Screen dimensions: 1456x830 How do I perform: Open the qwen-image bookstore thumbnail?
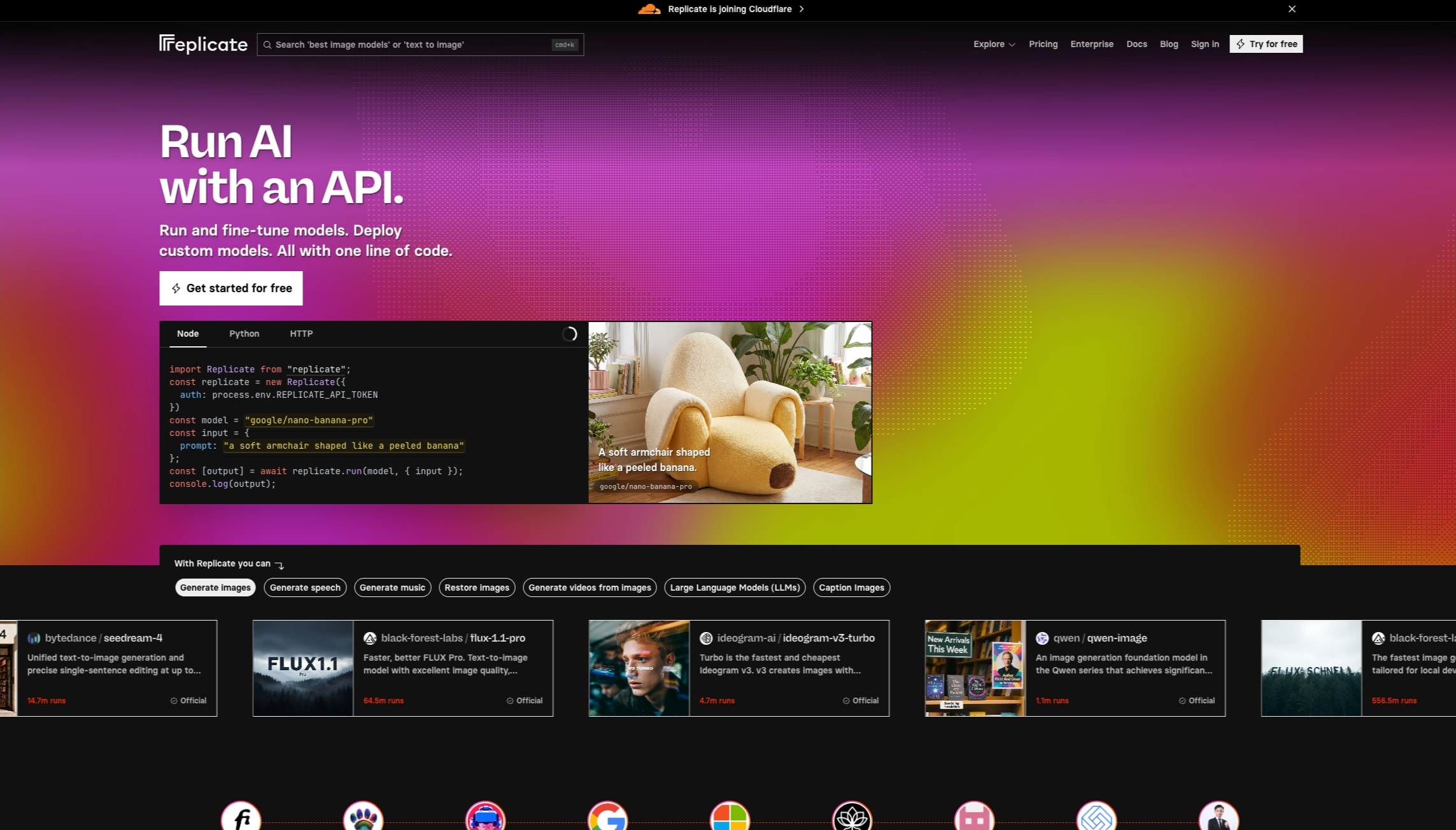[x=975, y=668]
